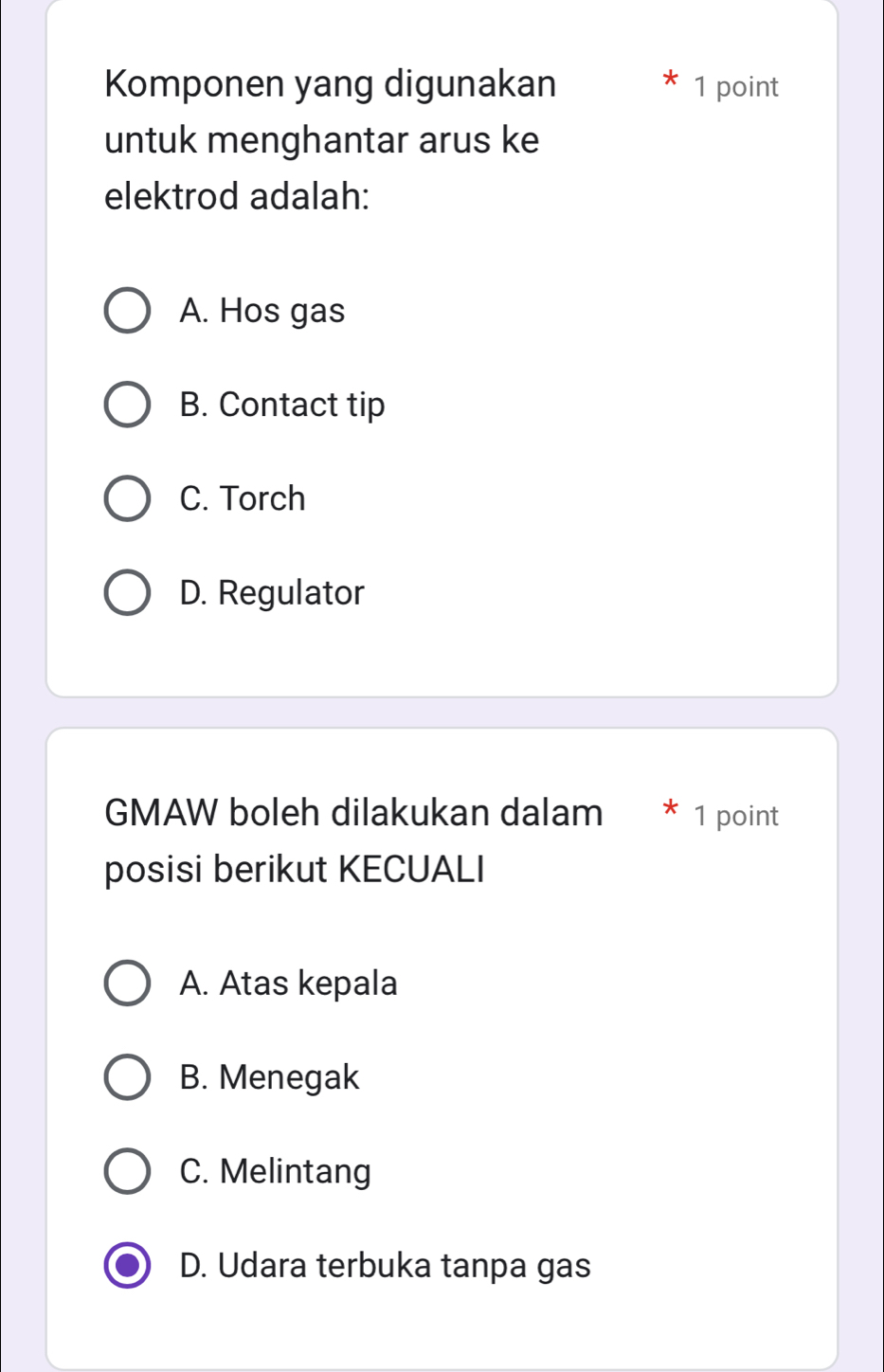The image size is (884, 1372).
Task: Click 'D. Udara terbuka tanpa gas' label text
Action: [x=385, y=1265]
